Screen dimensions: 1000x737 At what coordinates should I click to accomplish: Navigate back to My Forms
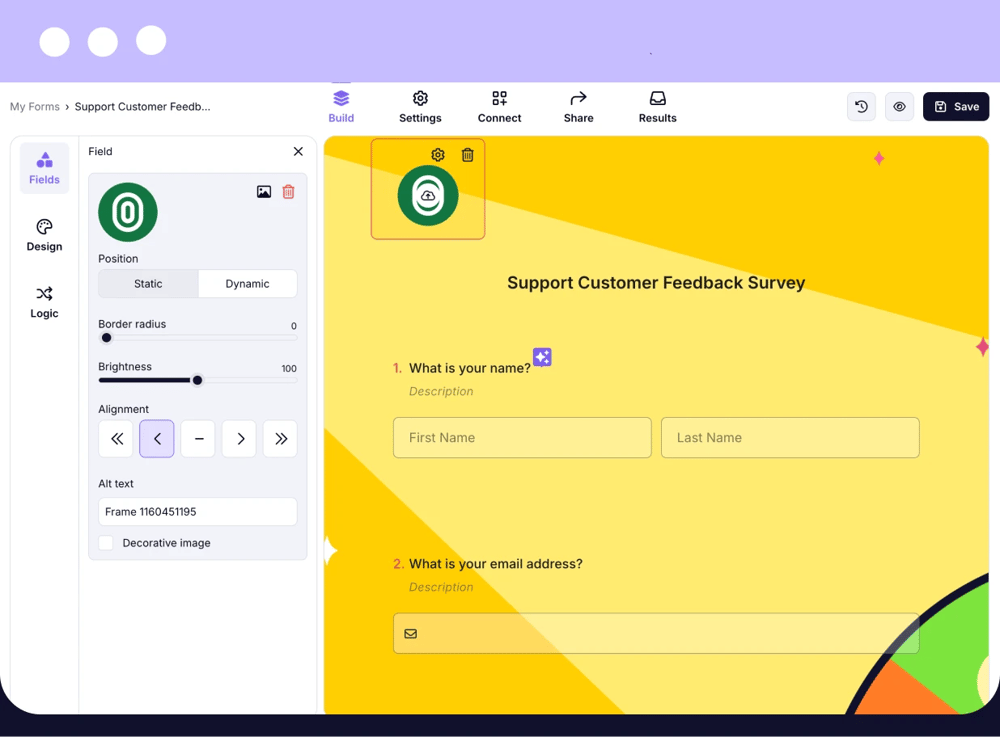(x=34, y=106)
